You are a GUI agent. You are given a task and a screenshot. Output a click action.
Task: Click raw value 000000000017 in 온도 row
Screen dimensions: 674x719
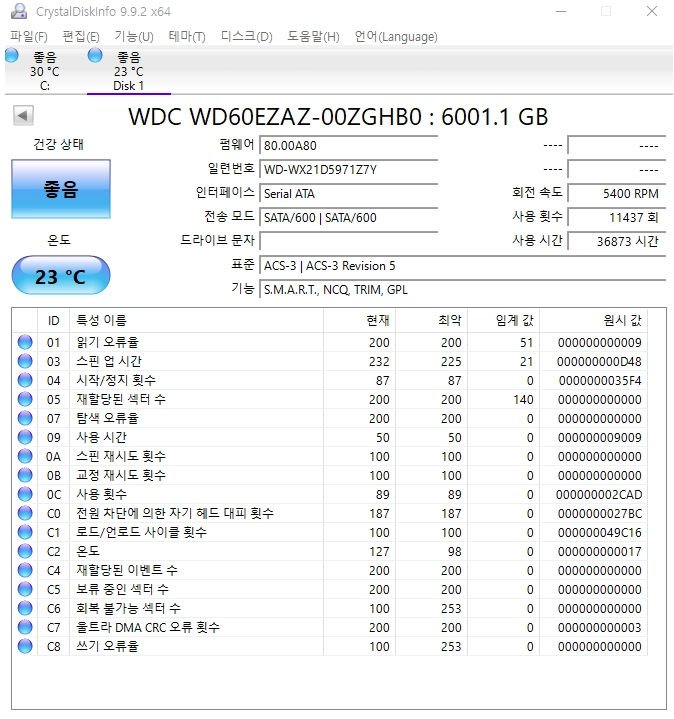coord(600,552)
